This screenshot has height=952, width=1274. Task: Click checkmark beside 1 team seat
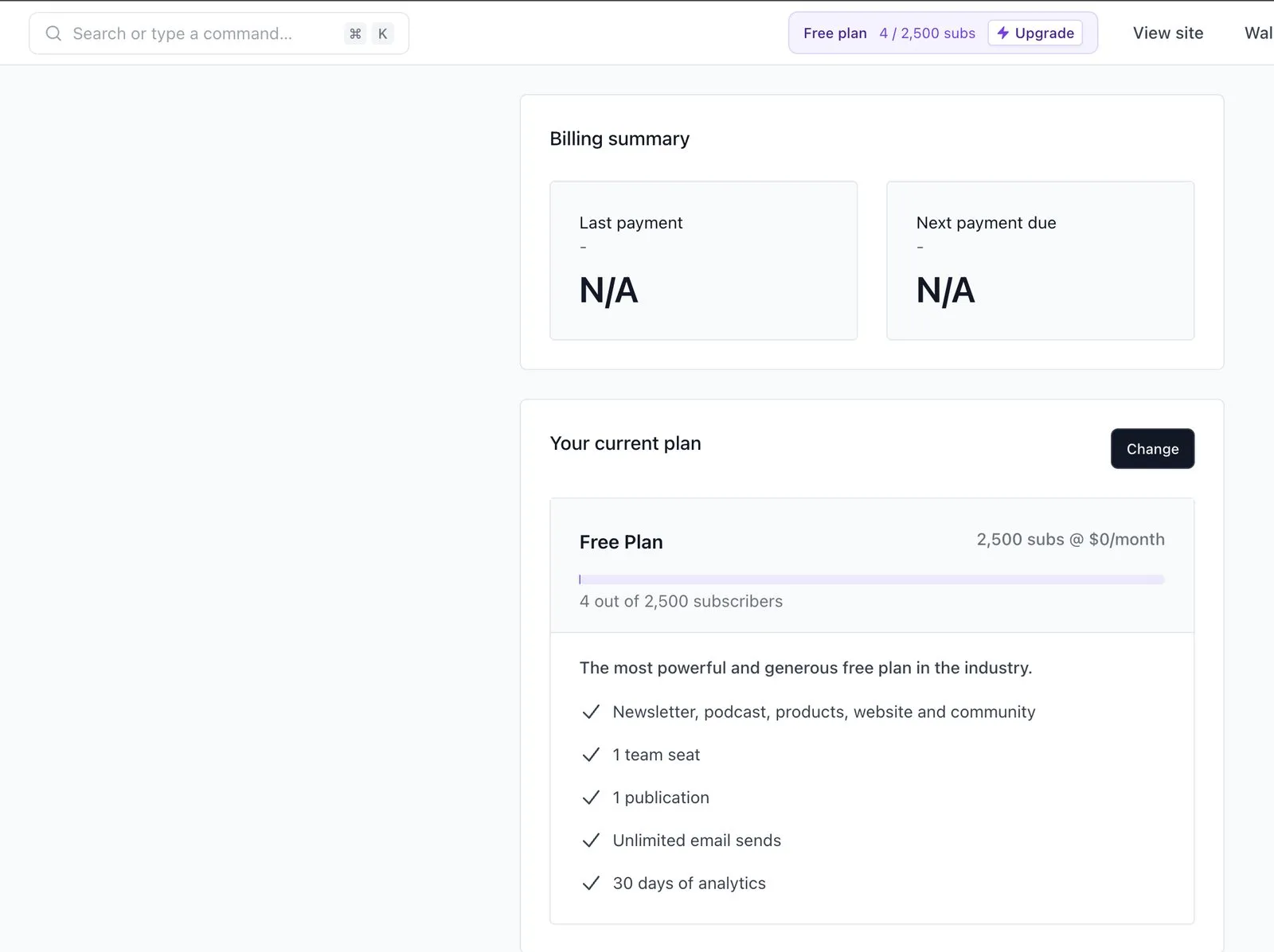[x=591, y=755]
